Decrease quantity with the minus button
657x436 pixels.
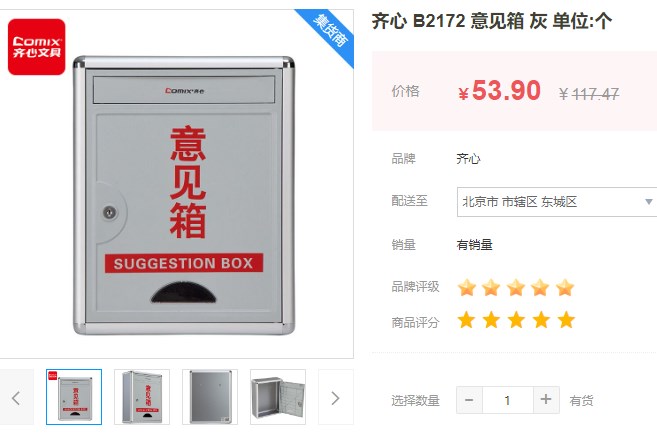[x=469, y=400]
